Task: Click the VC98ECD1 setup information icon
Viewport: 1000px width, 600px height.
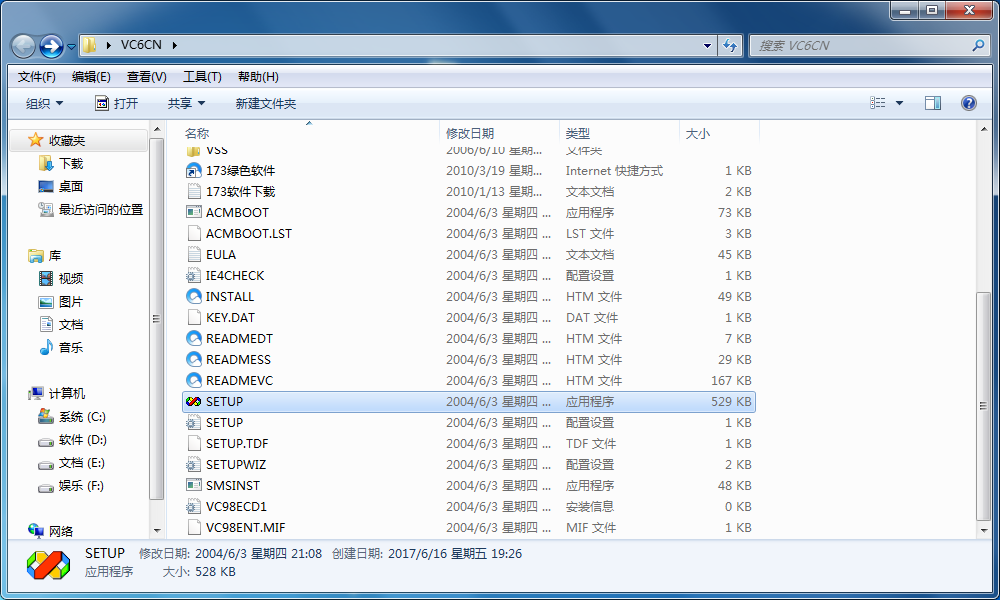Action: 193,507
